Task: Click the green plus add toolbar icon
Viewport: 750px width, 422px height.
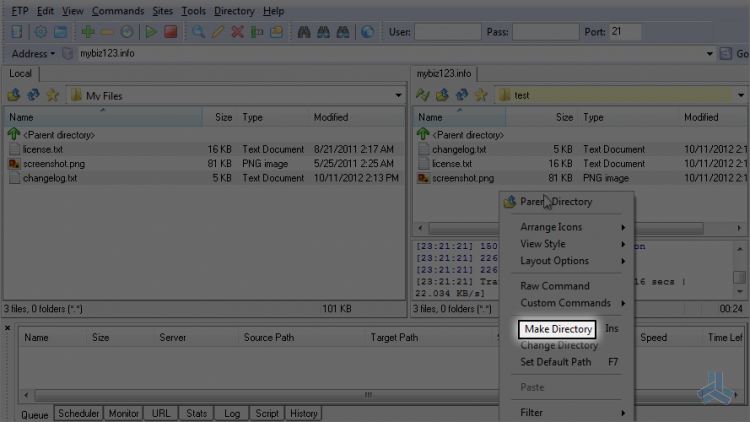Action: (x=88, y=32)
